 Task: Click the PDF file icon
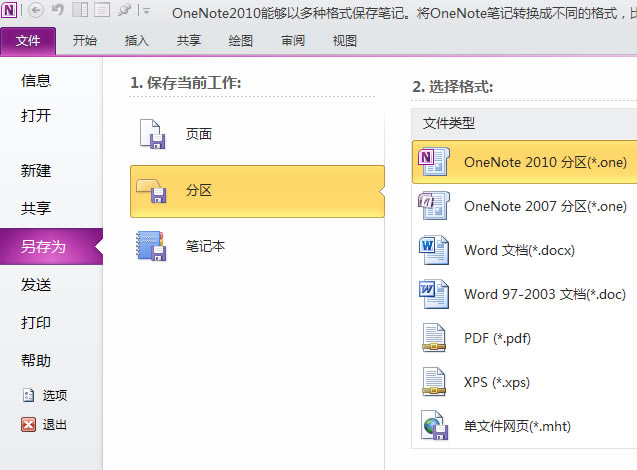434,338
